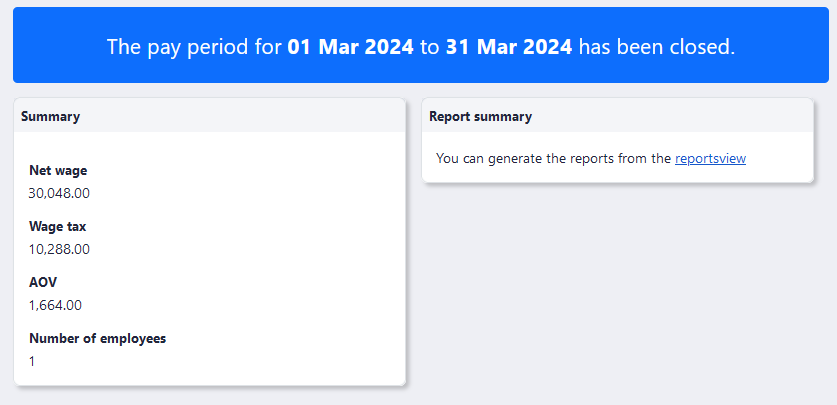The width and height of the screenshot is (837, 405).
Task: Click the Number of employees label
Action: [x=97, y=338]
